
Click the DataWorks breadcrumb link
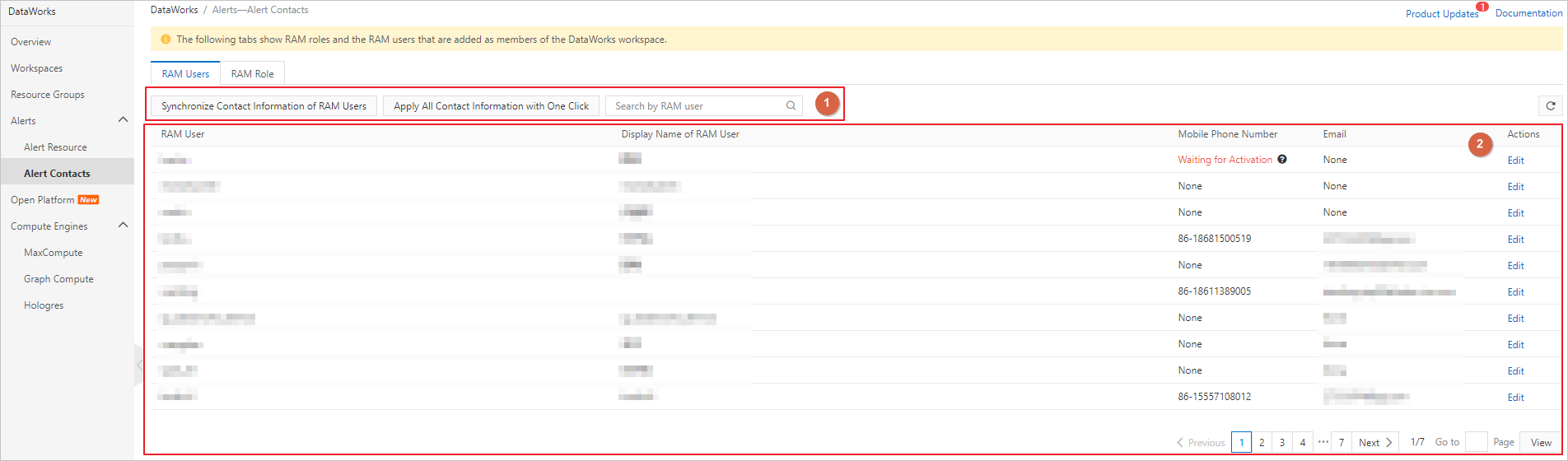174,10
